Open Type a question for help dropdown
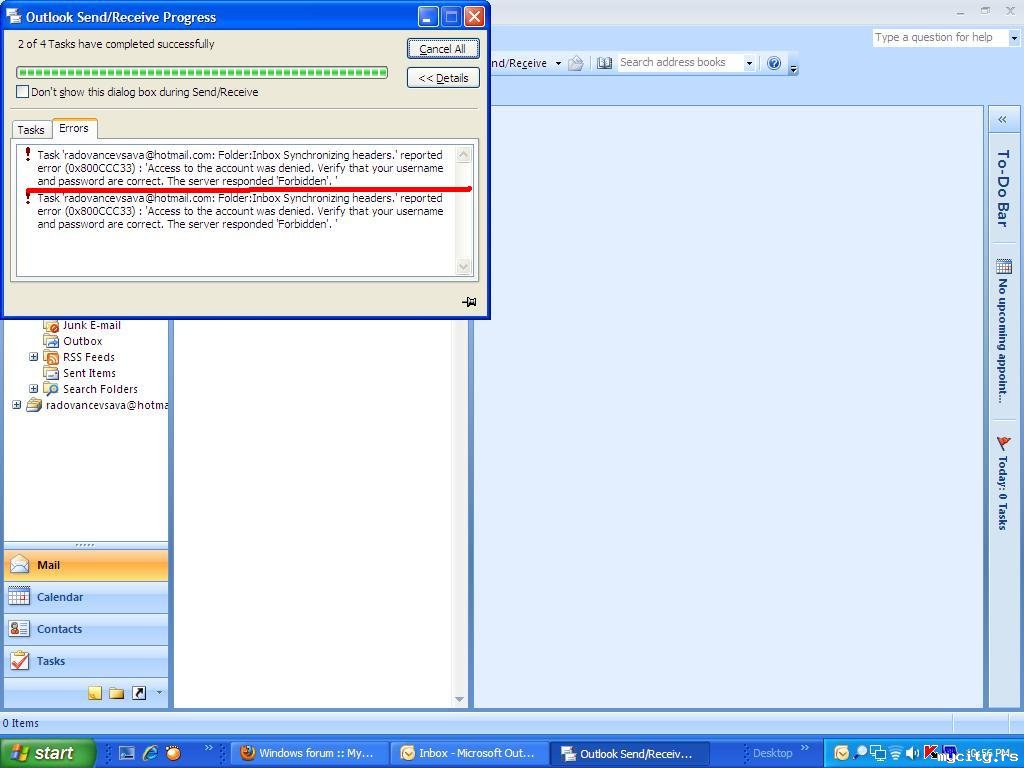Viewport: 1024px width, 768px height. pos(1014,38)
